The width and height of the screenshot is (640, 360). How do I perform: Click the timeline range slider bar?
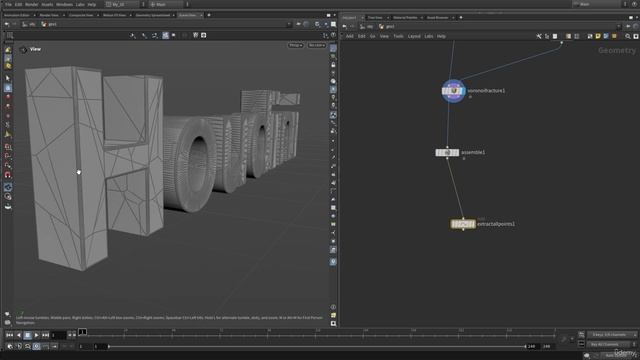point(317,347)
